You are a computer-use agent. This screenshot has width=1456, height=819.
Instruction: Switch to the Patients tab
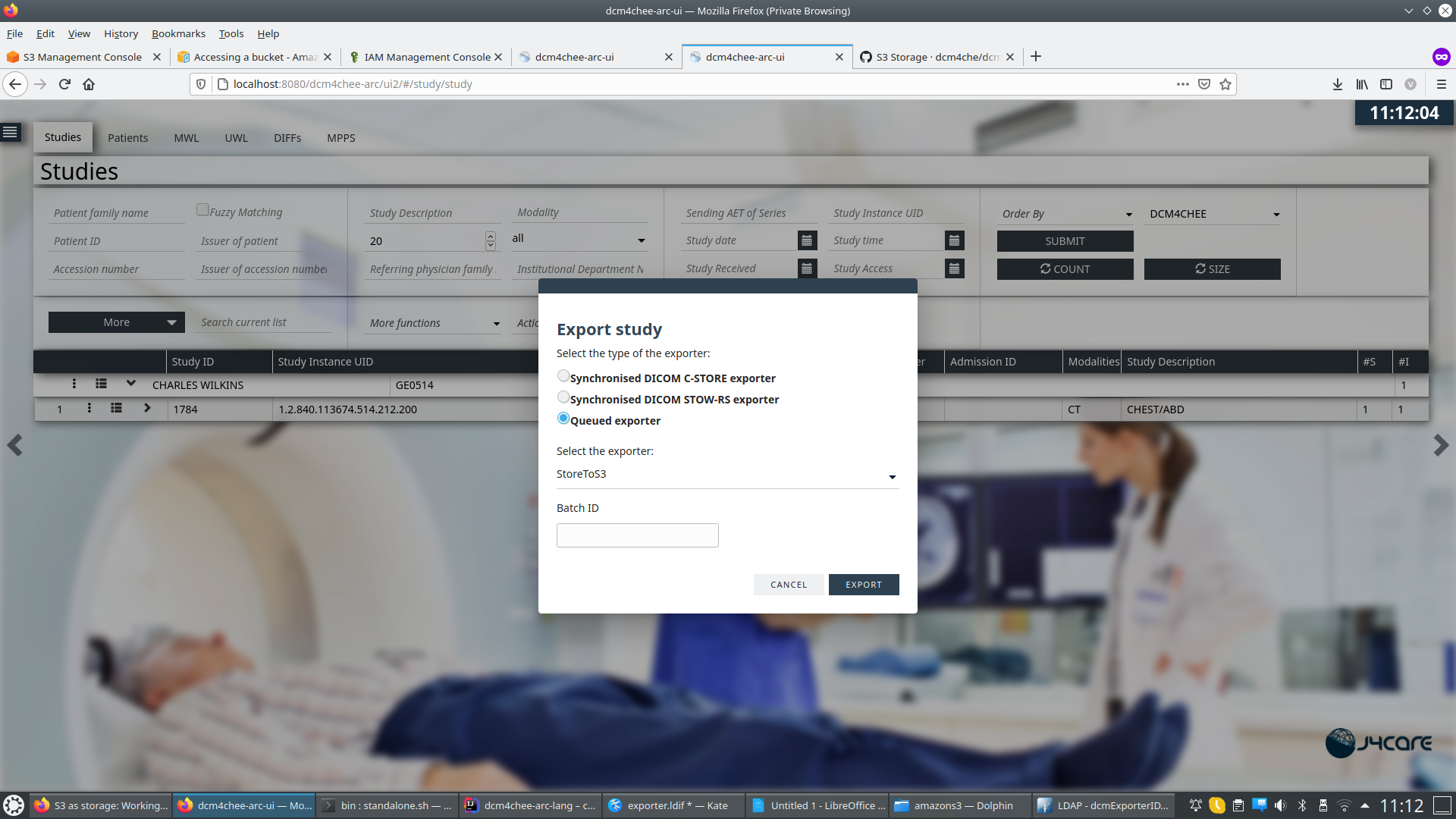tap(127, 138)
